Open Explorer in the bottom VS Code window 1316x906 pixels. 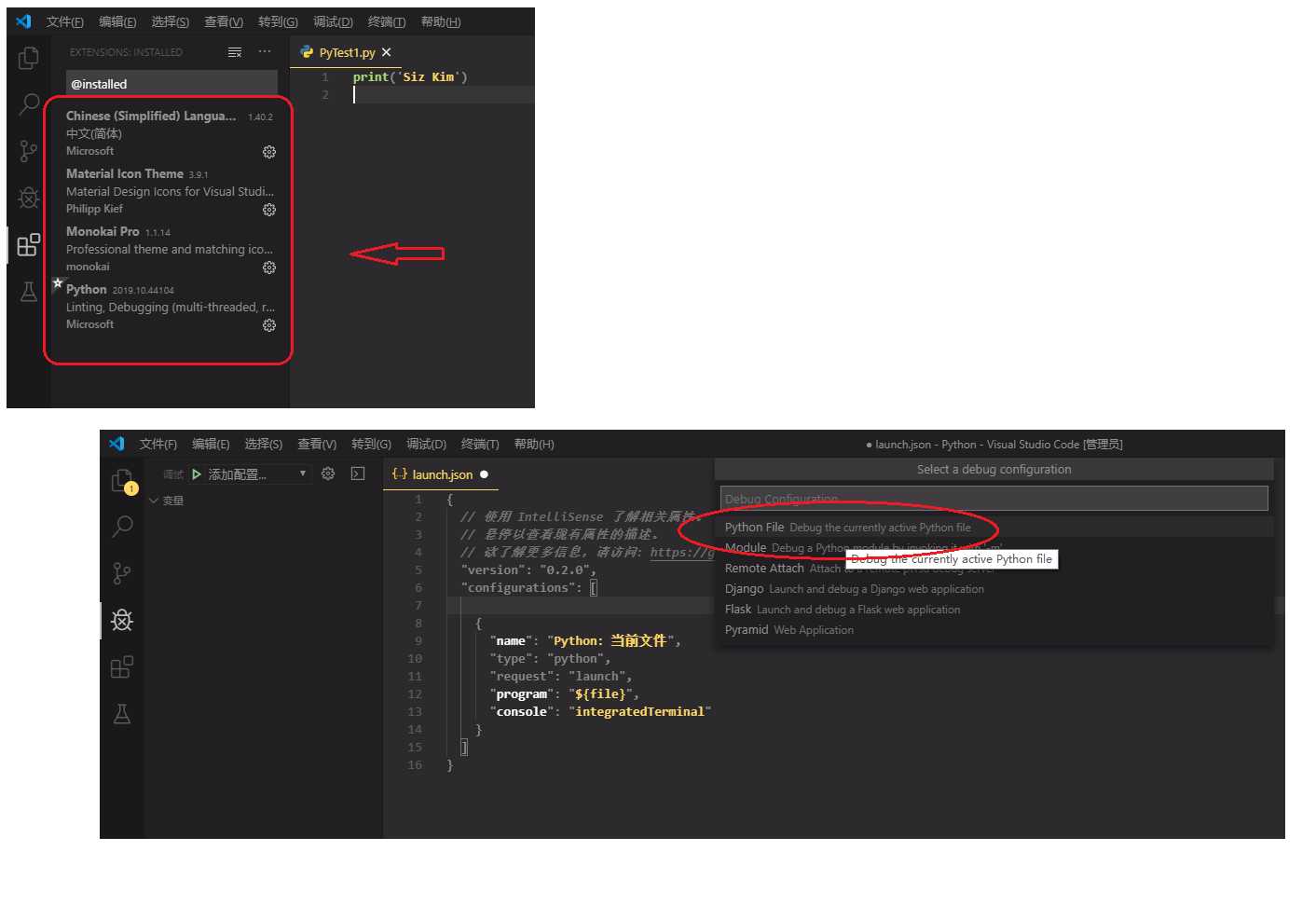pos(122,481)
